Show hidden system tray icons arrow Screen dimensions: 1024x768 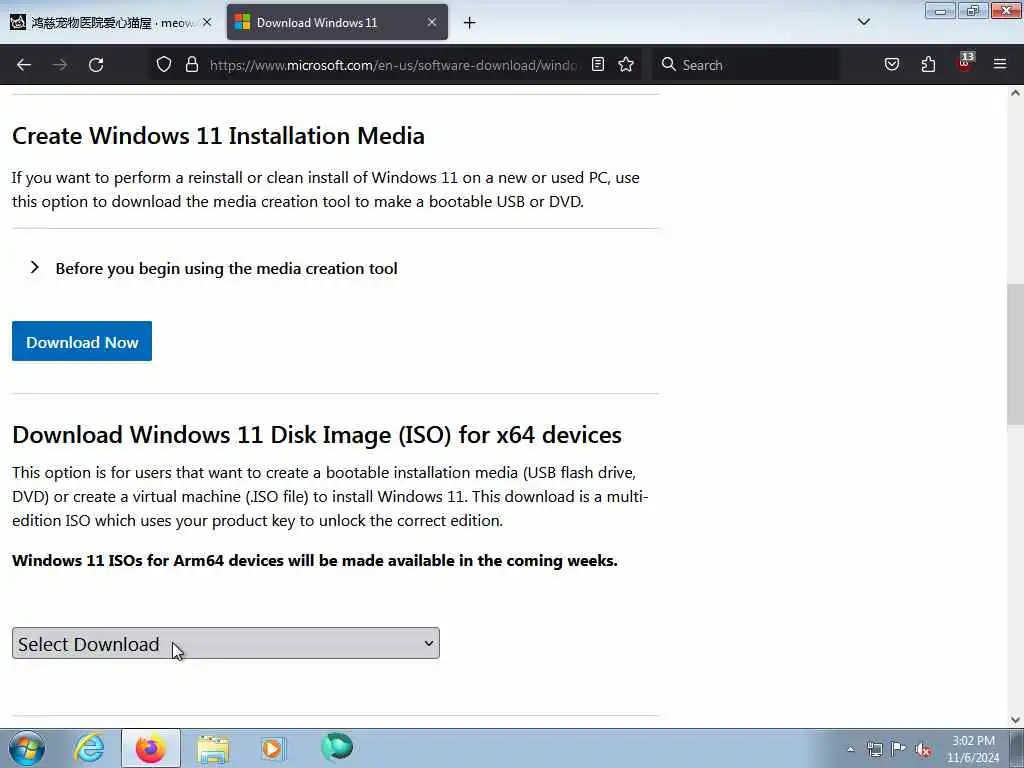click(x=850, y=750)
